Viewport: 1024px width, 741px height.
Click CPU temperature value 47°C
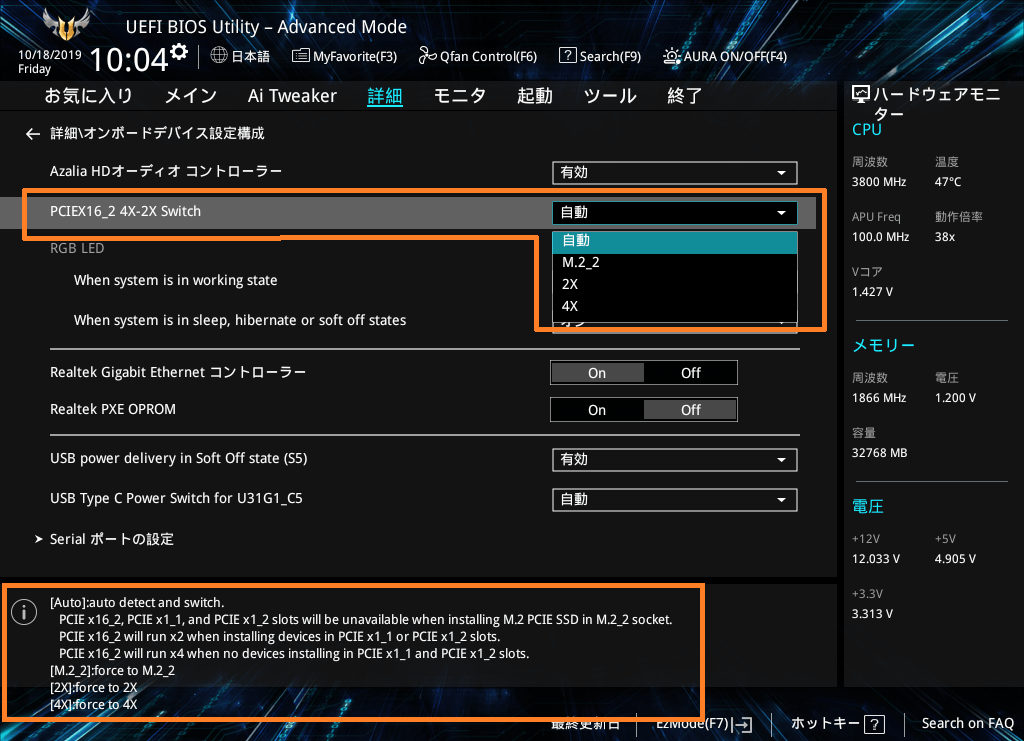tap(948, 182)
